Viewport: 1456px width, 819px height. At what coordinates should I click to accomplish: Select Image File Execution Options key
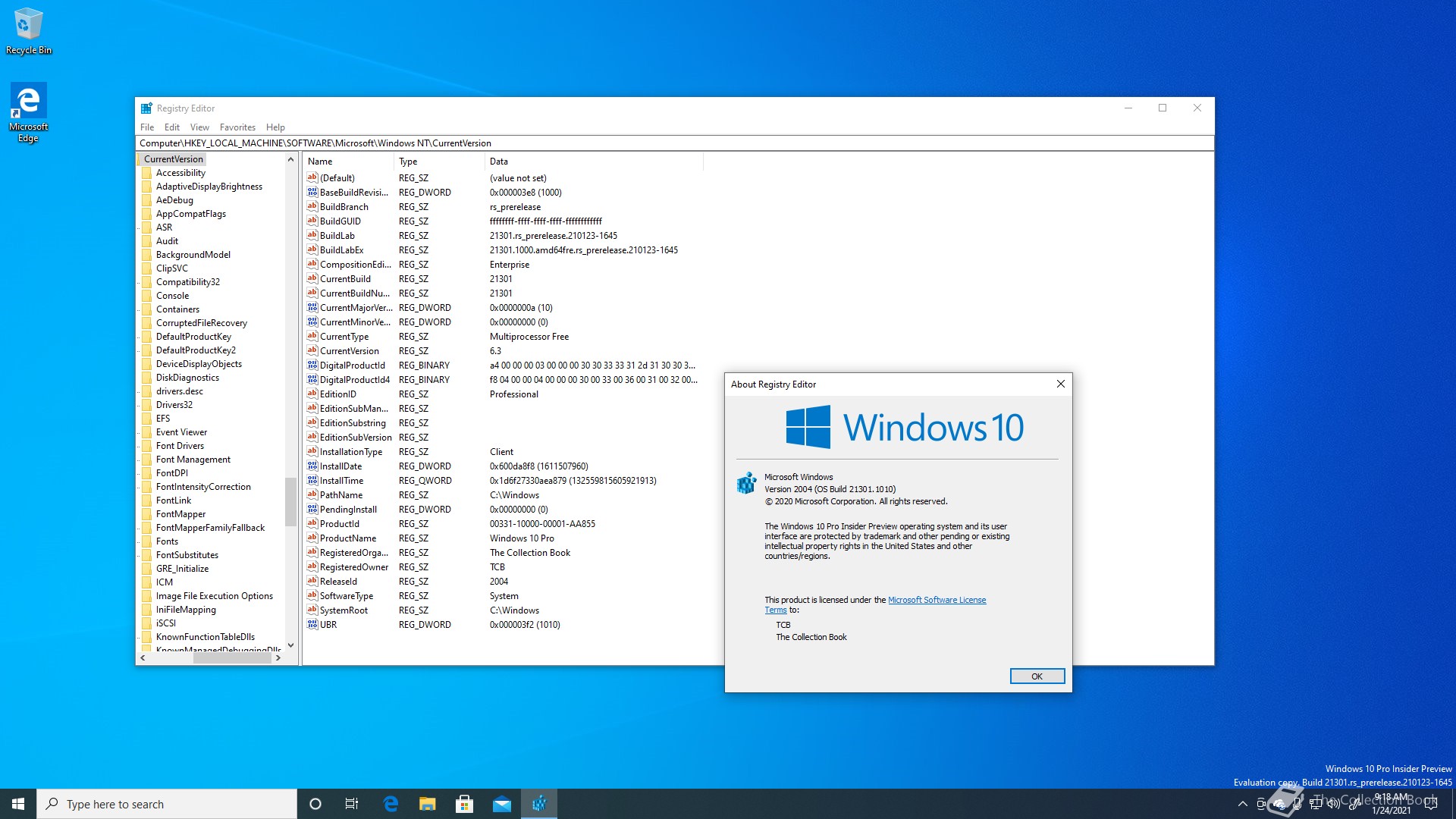click(215, 596)
